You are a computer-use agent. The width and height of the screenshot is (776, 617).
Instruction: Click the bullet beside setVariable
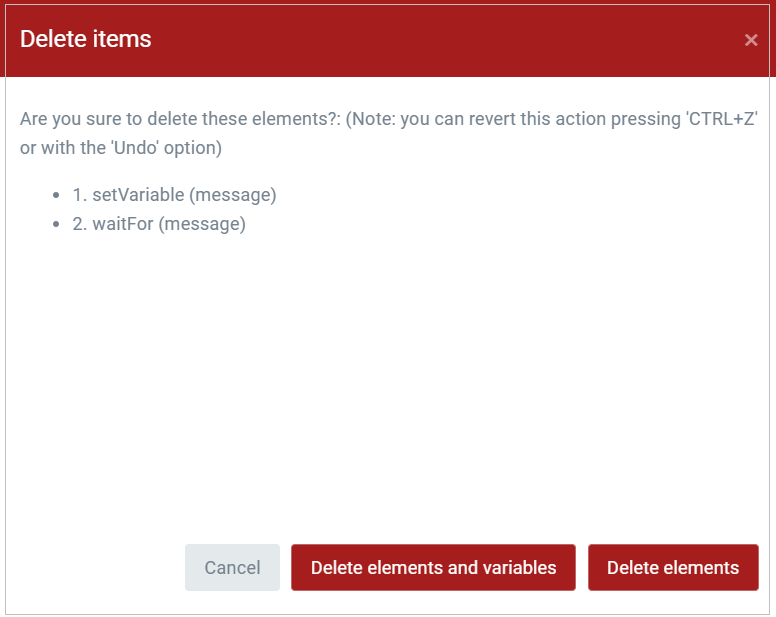pyautogui.click(x=54, y=196)
